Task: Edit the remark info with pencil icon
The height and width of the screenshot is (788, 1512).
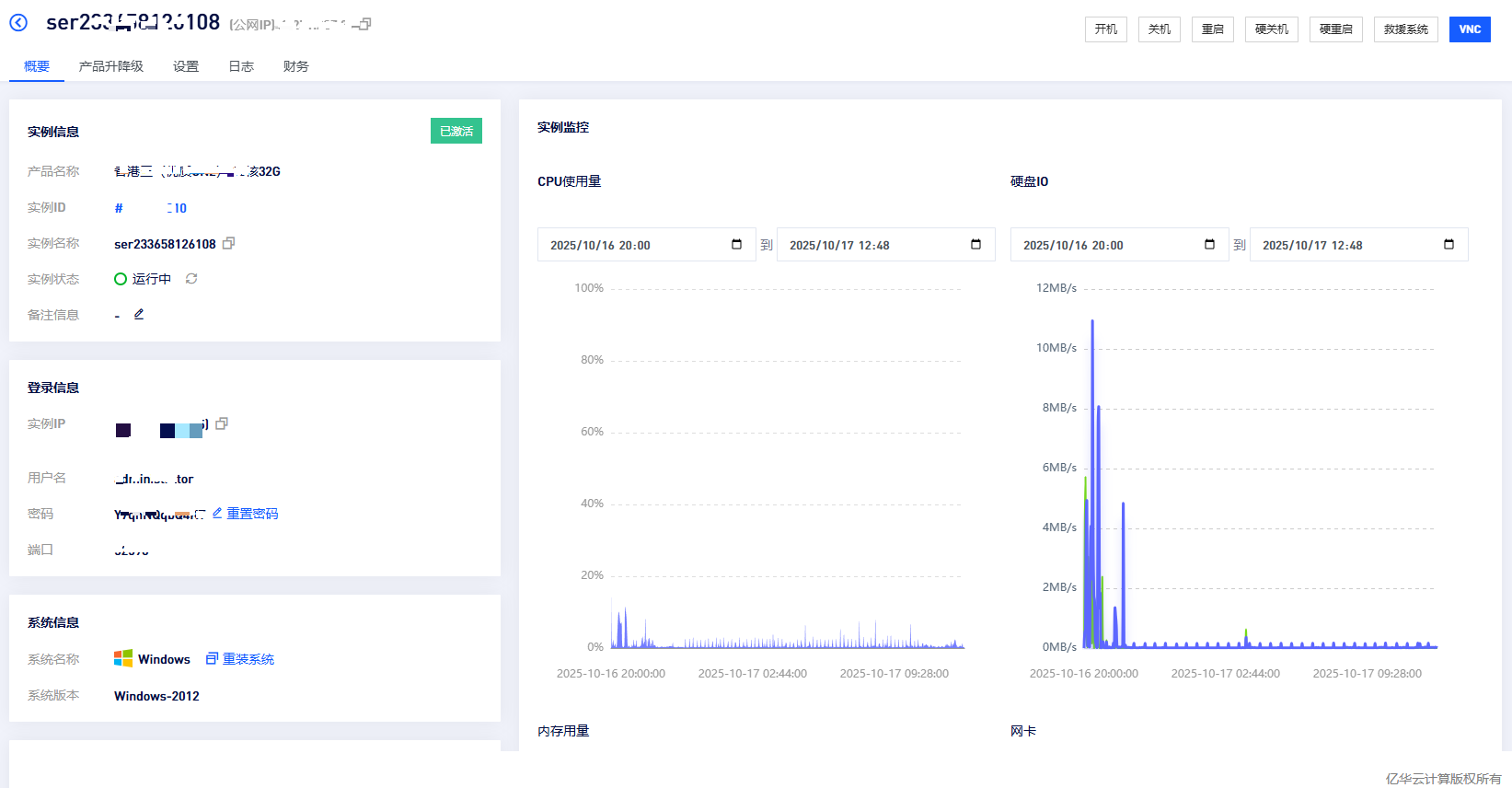Action: [139, 315]
